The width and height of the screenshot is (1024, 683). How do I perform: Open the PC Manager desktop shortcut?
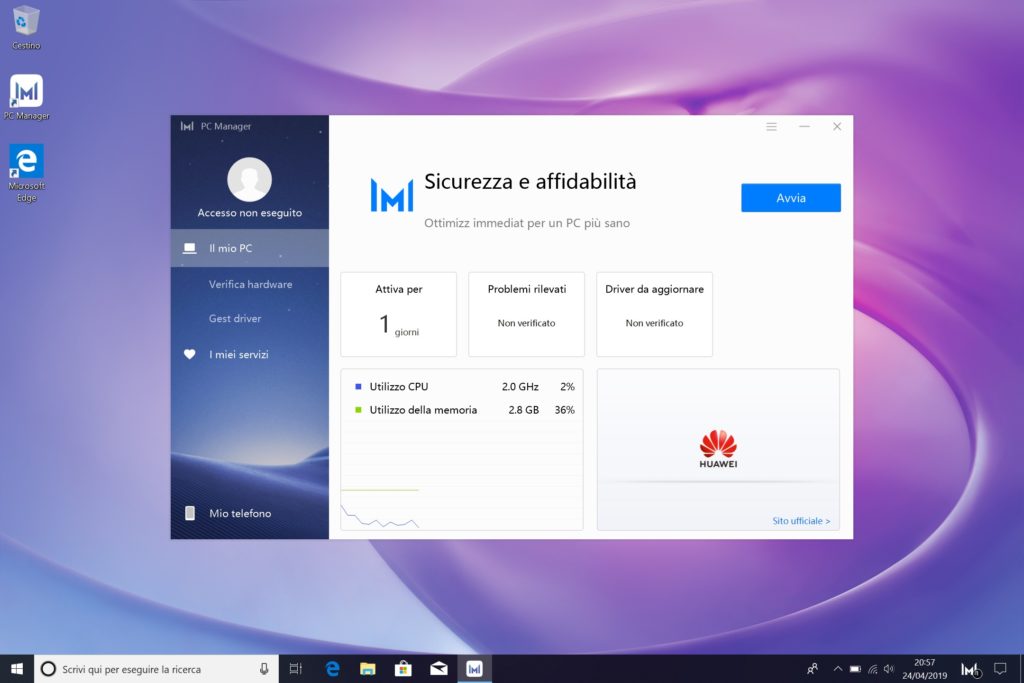click(x=26, y=97)
